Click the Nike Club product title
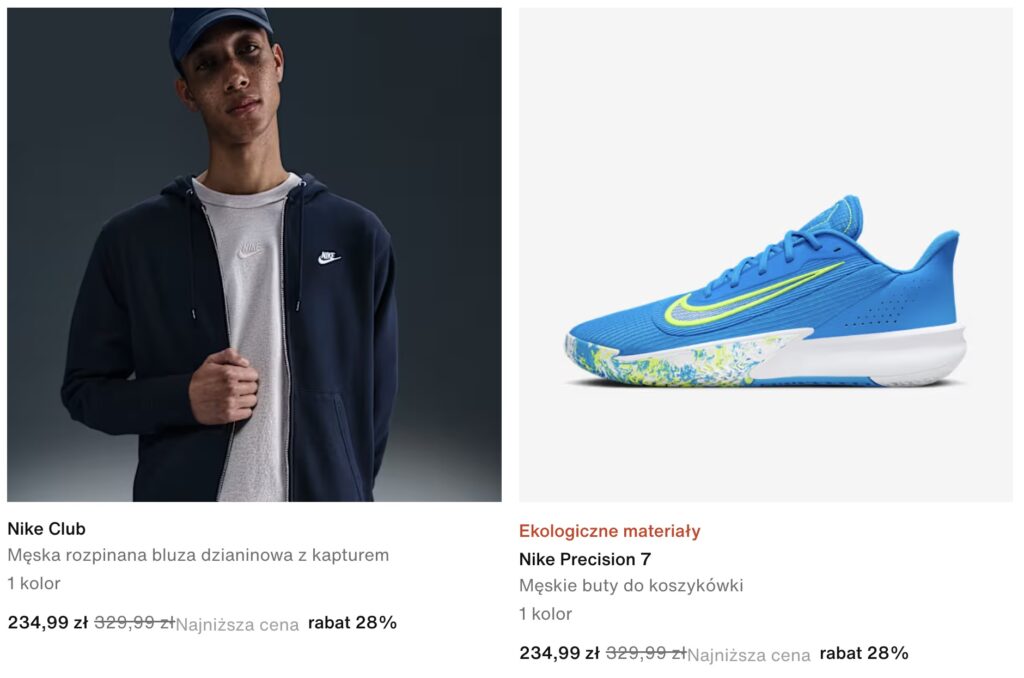 click(x=46, y=528)
